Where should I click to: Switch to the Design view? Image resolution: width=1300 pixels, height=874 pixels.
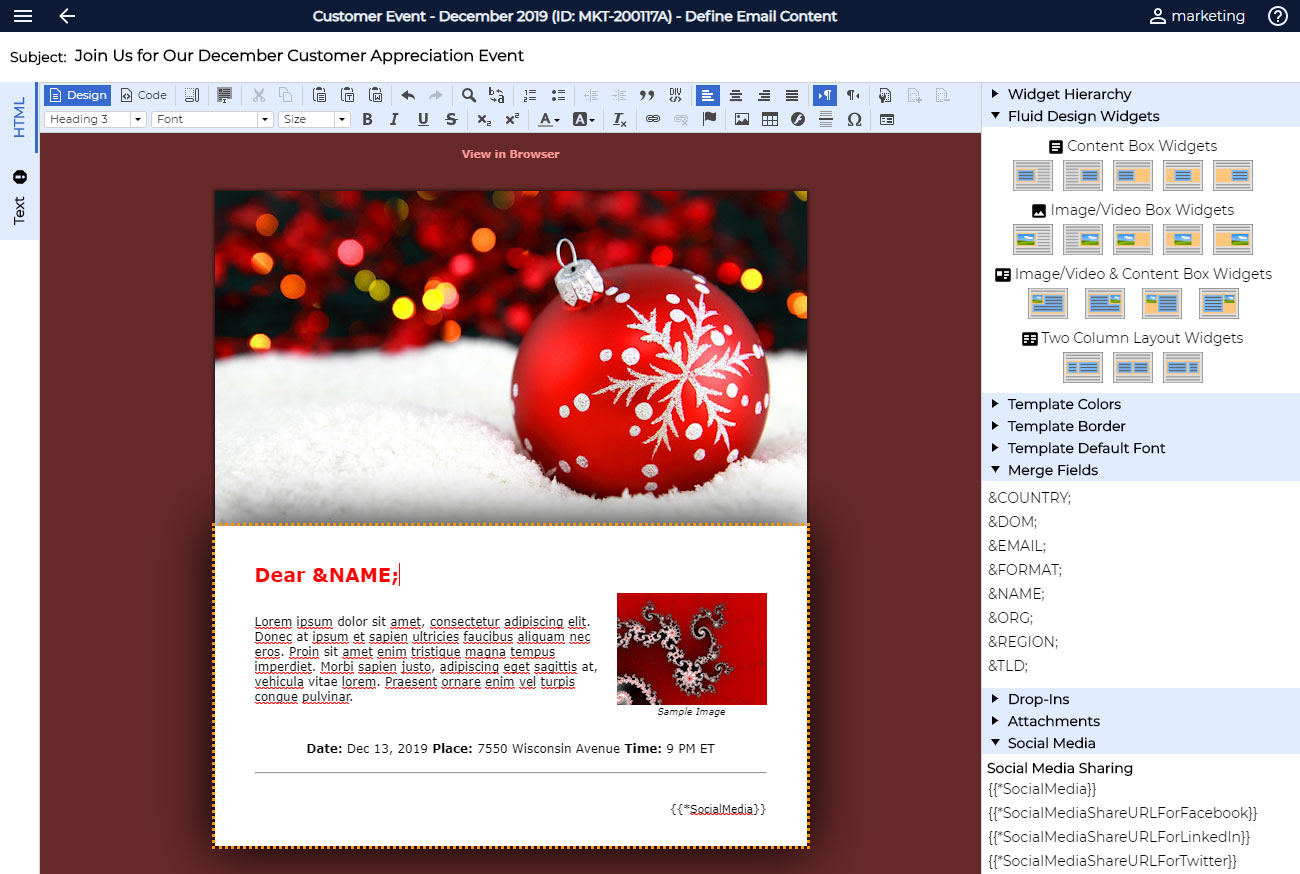tap(77, 95)
